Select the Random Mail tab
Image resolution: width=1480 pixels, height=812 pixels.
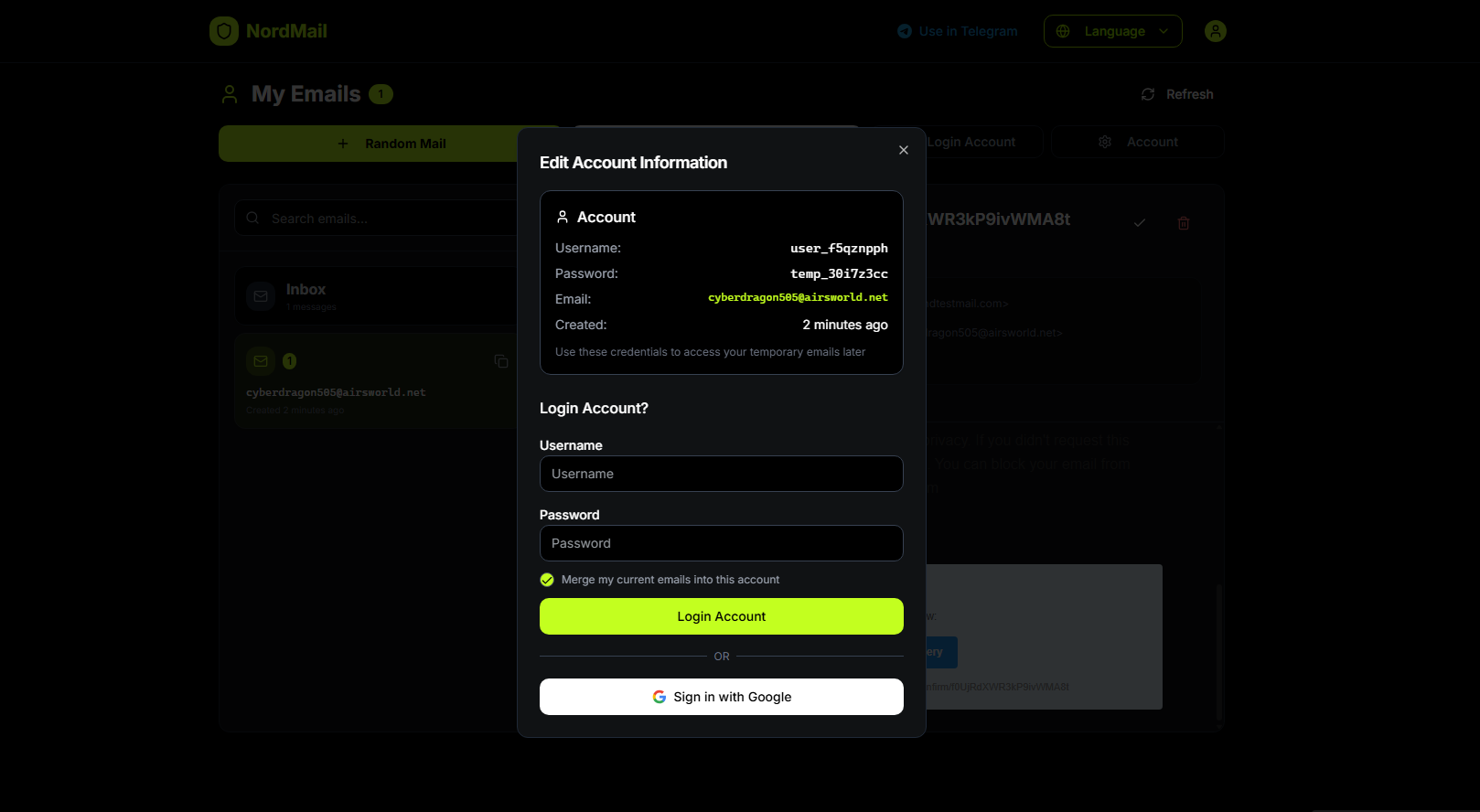(391, 144)
